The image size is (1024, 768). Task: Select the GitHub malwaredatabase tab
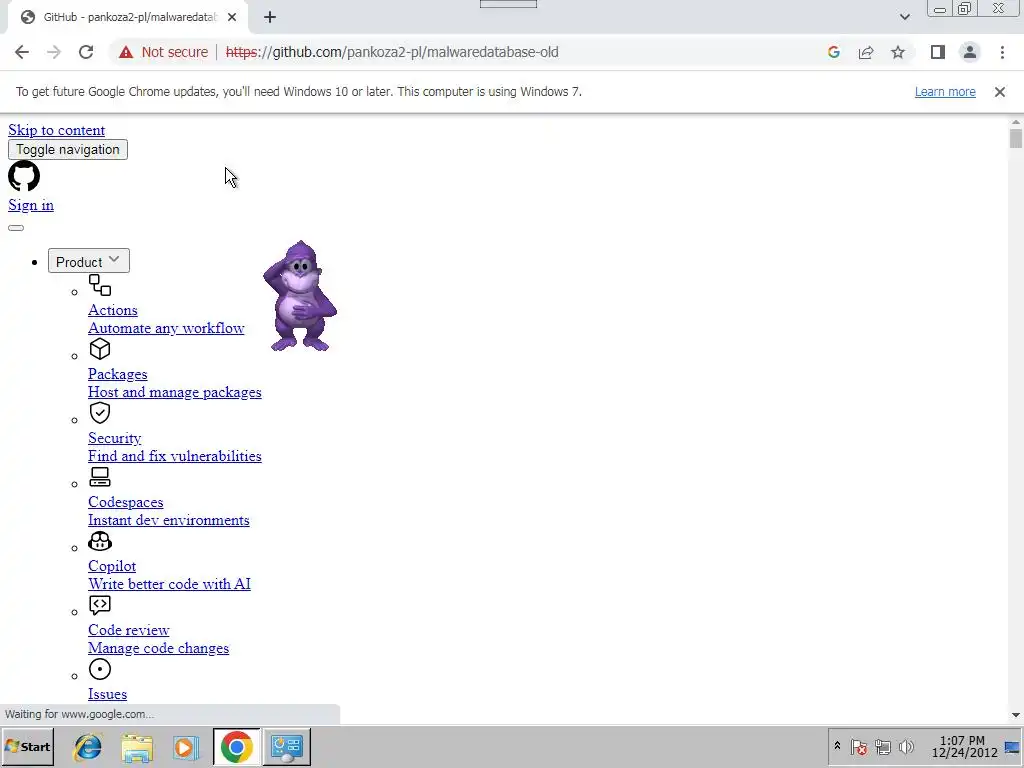click(x=129, y=18)
